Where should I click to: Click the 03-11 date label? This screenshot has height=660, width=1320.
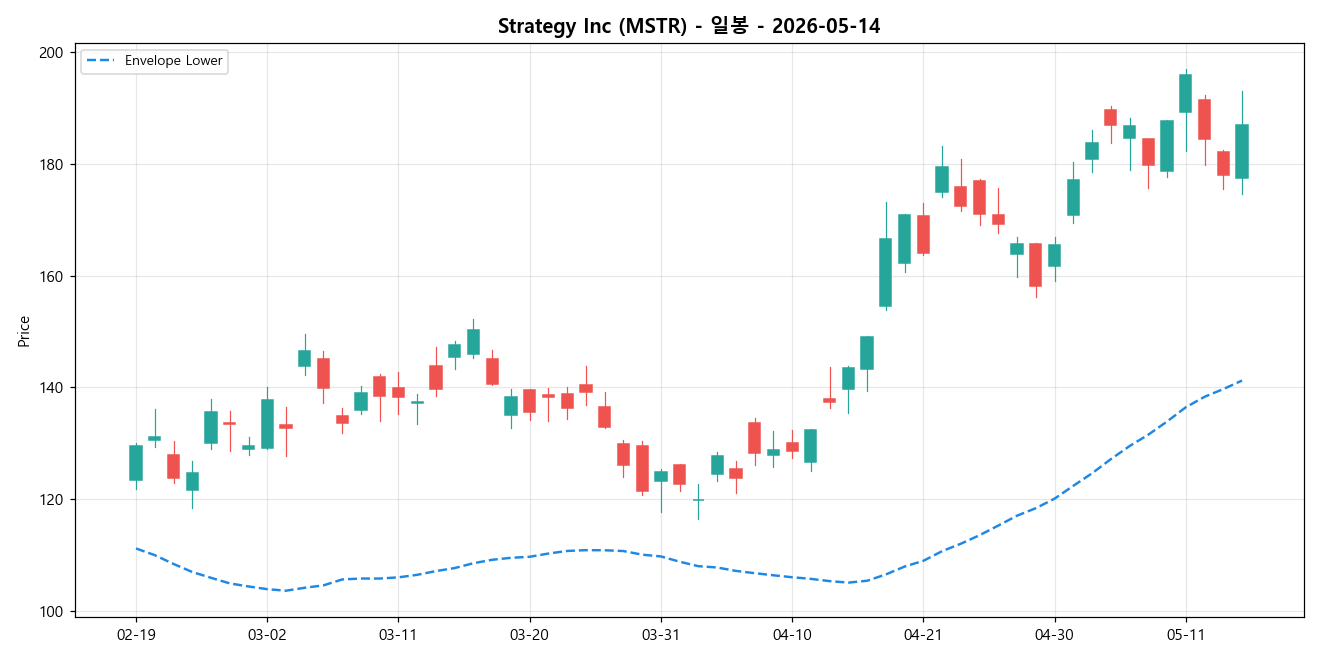398,634
